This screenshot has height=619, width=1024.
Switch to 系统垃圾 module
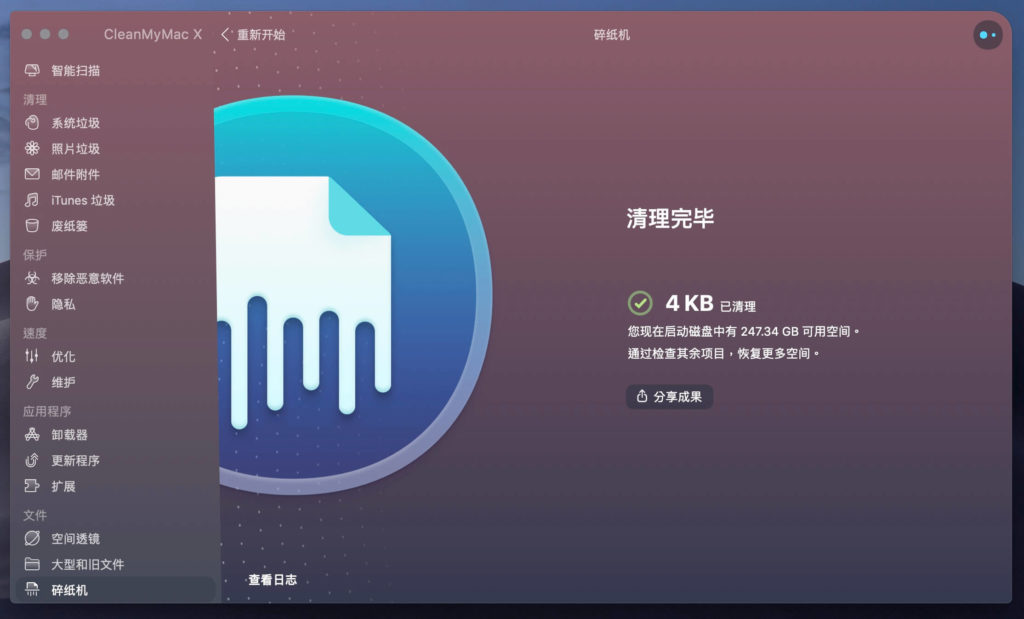click(x=76, y=123)
